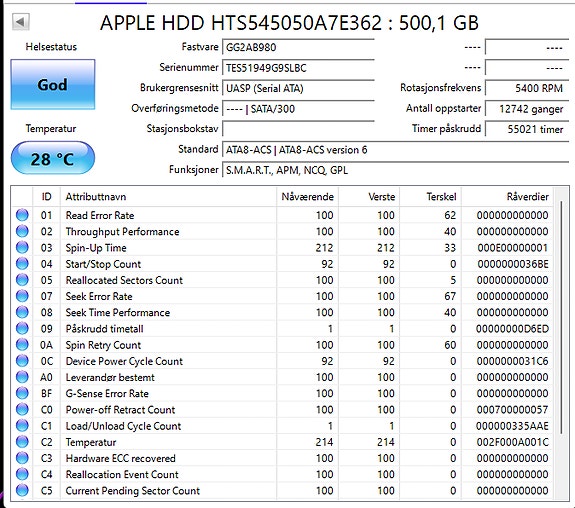Click threshold value 62 for Read Error Rate
The image size is (575, 508).
pos(450,215)
